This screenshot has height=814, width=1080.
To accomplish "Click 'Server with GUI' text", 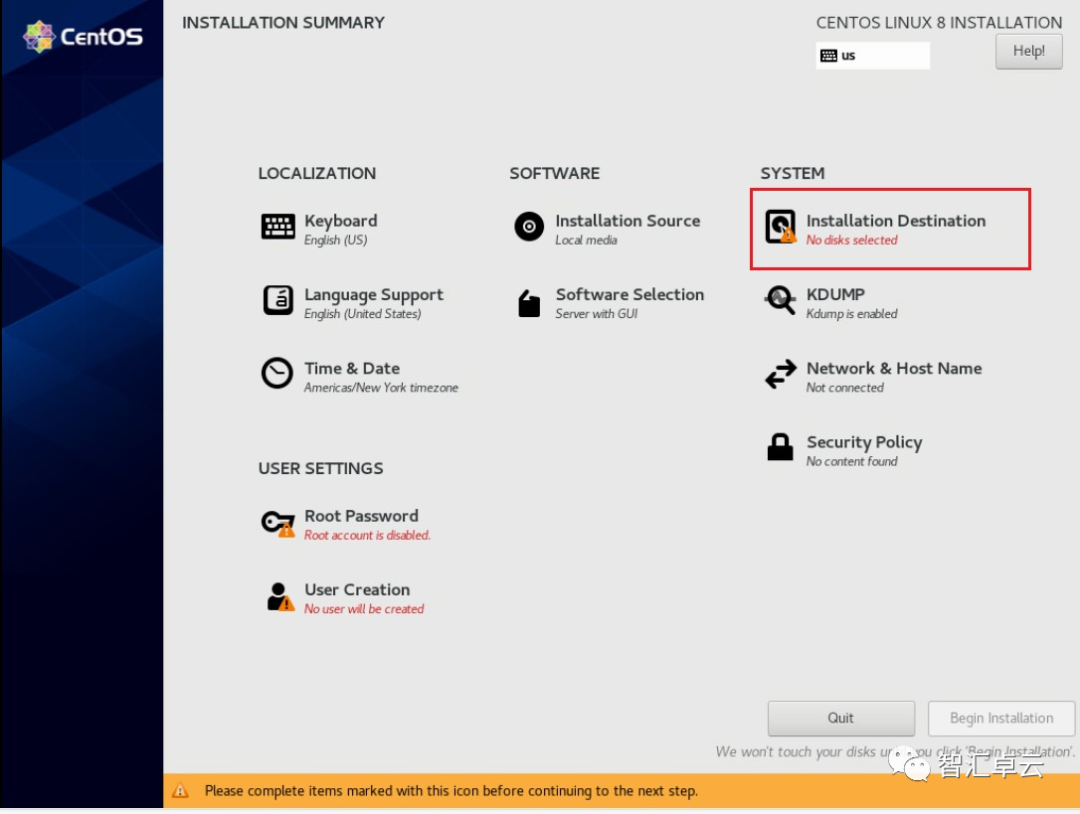I will (x=596, y=314).
